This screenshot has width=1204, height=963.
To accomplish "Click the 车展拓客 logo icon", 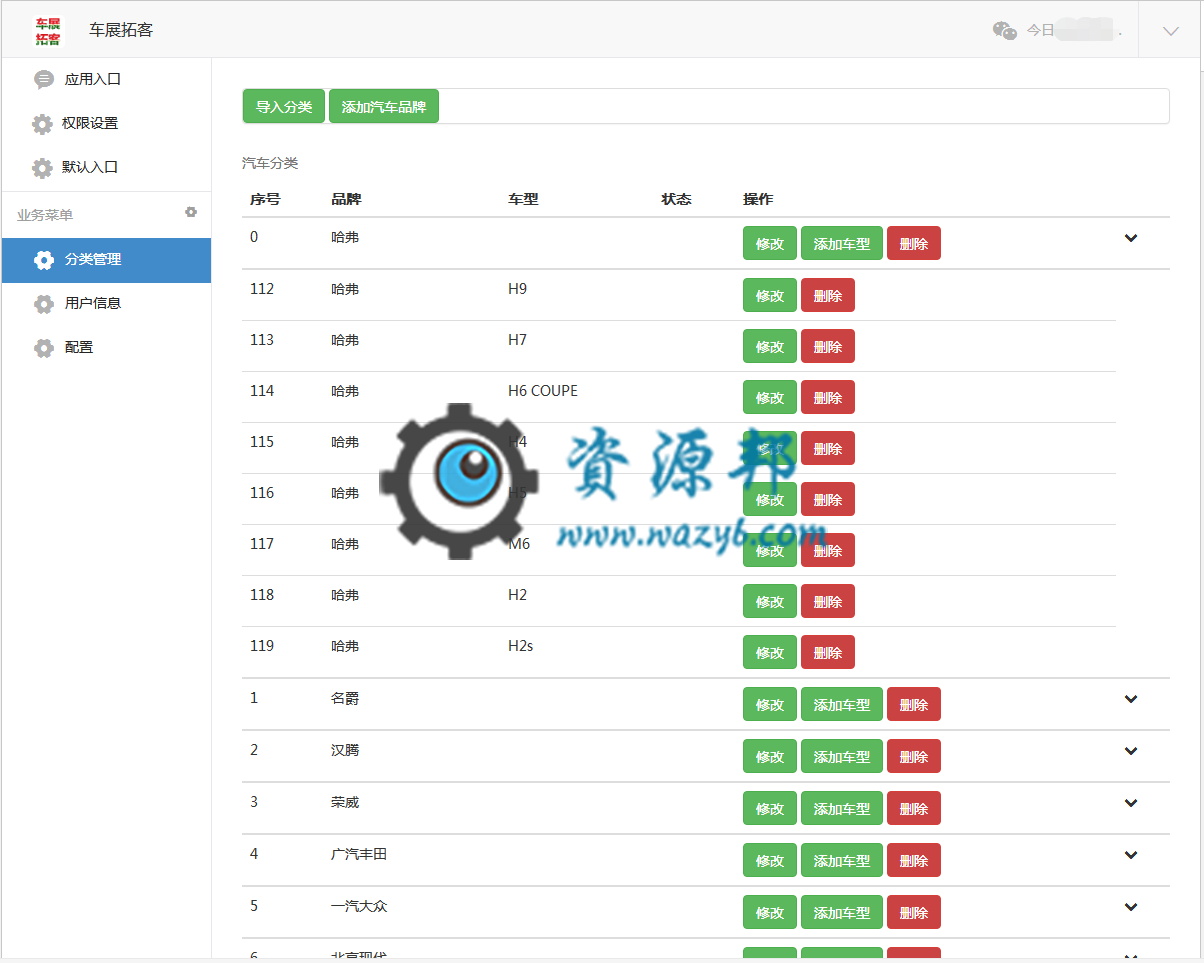I will pyautogui.click(x=47, y=30).
